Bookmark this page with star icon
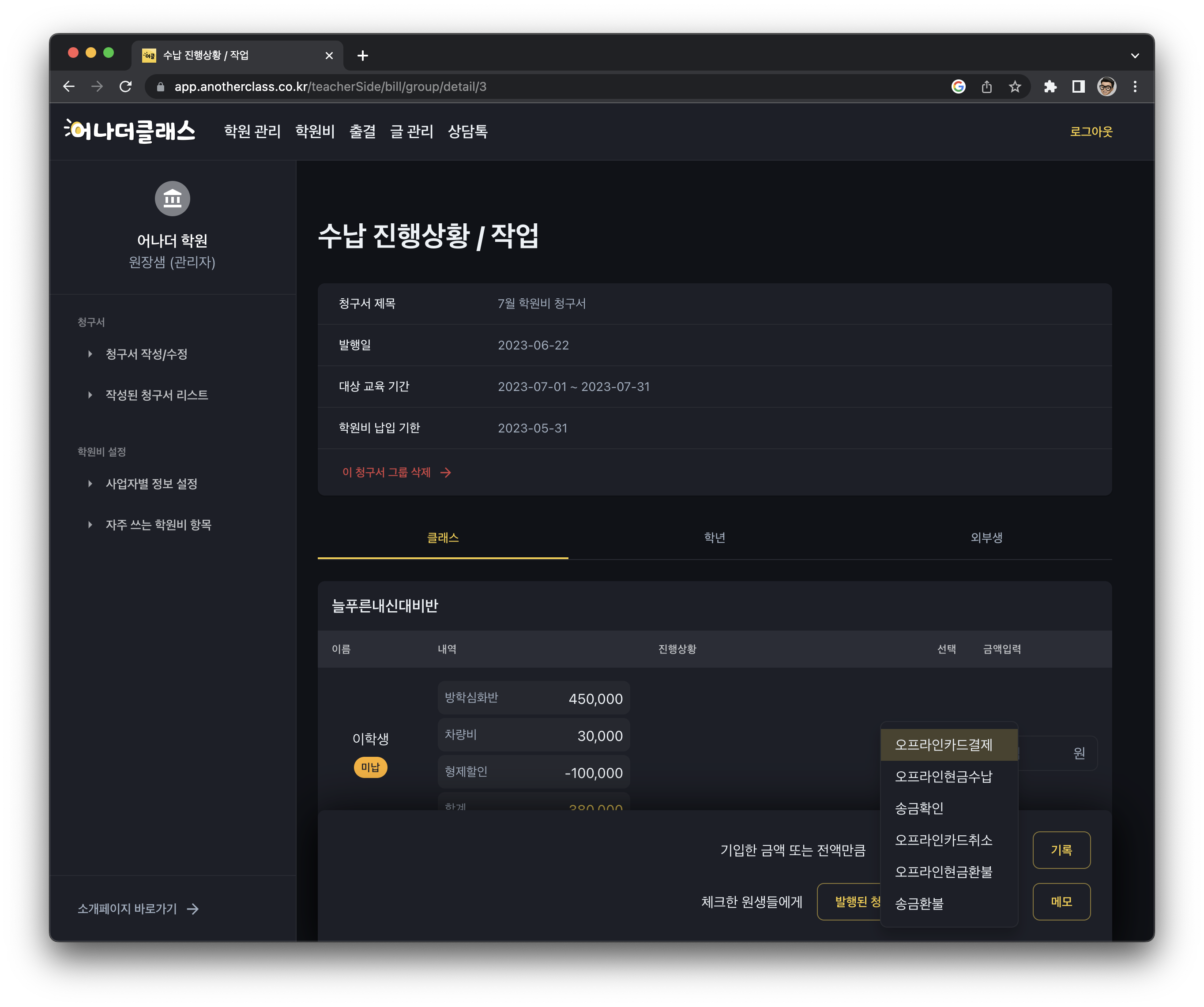 (1015, 86)
